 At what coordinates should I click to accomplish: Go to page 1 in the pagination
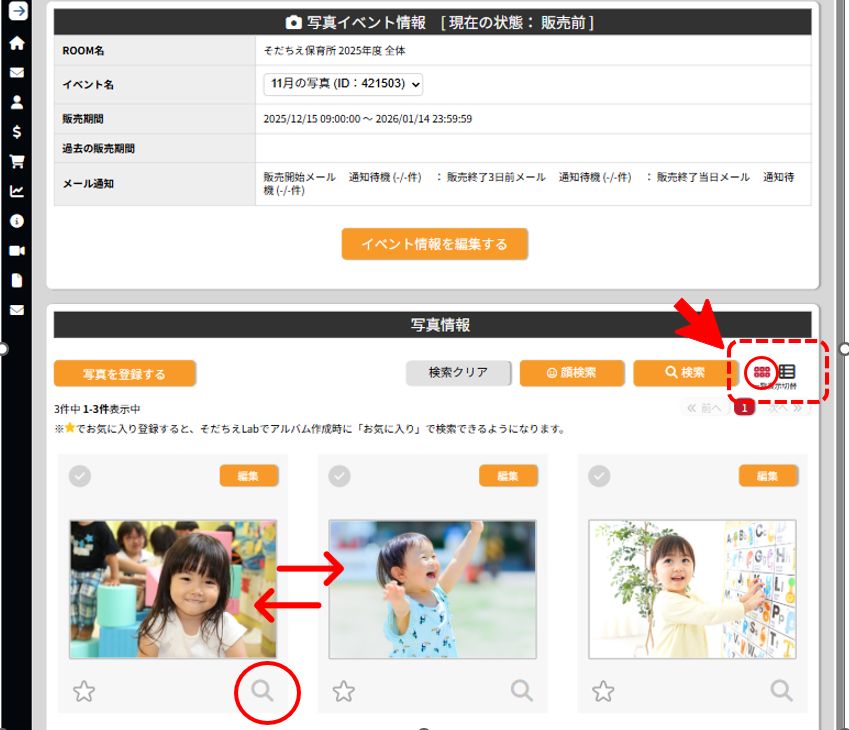[x=744, y=408]
